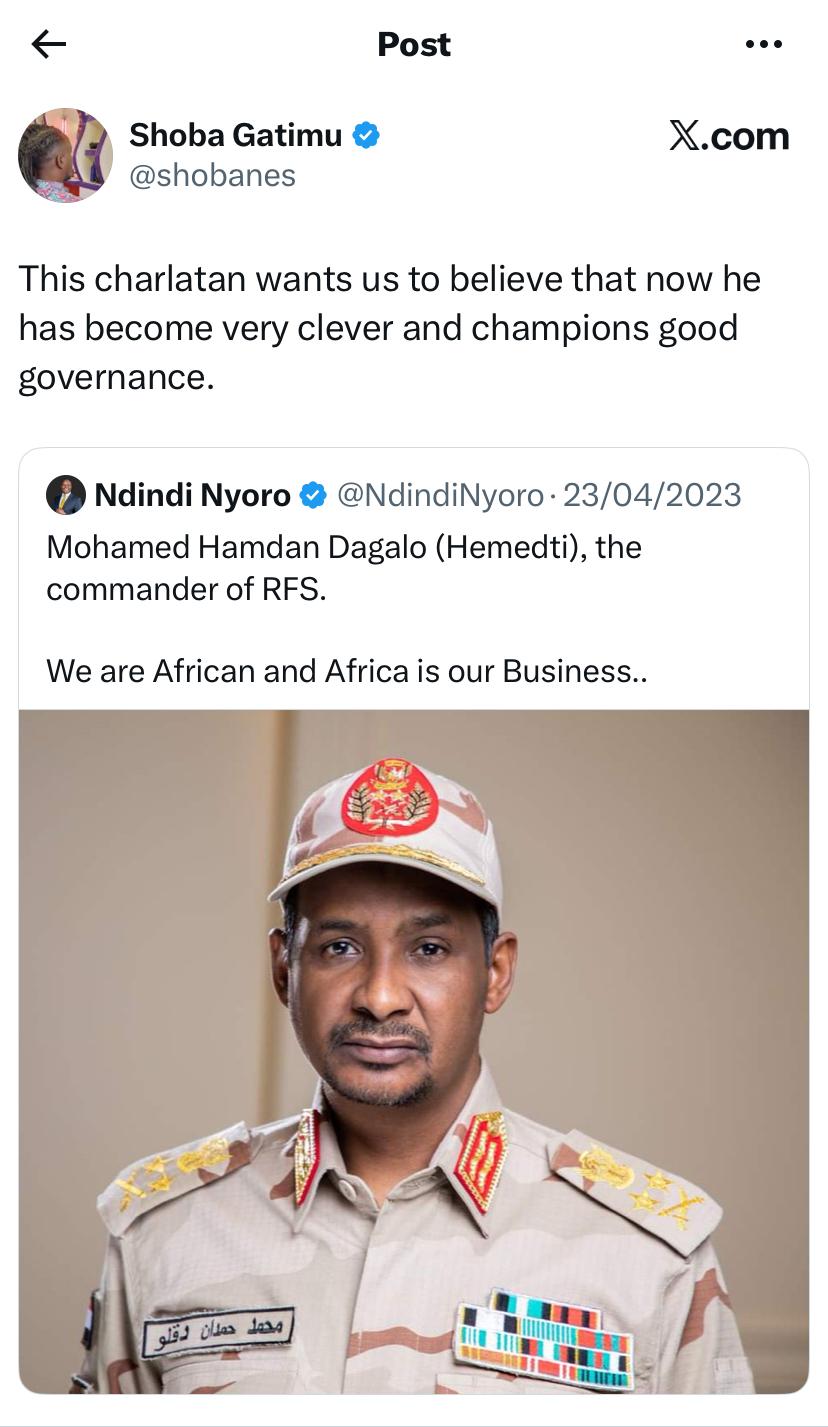This screenshot has height=1427, width=828.
Task: Tap Ndindi Nyoro's small avatar
Action: [x=65, y=495]
